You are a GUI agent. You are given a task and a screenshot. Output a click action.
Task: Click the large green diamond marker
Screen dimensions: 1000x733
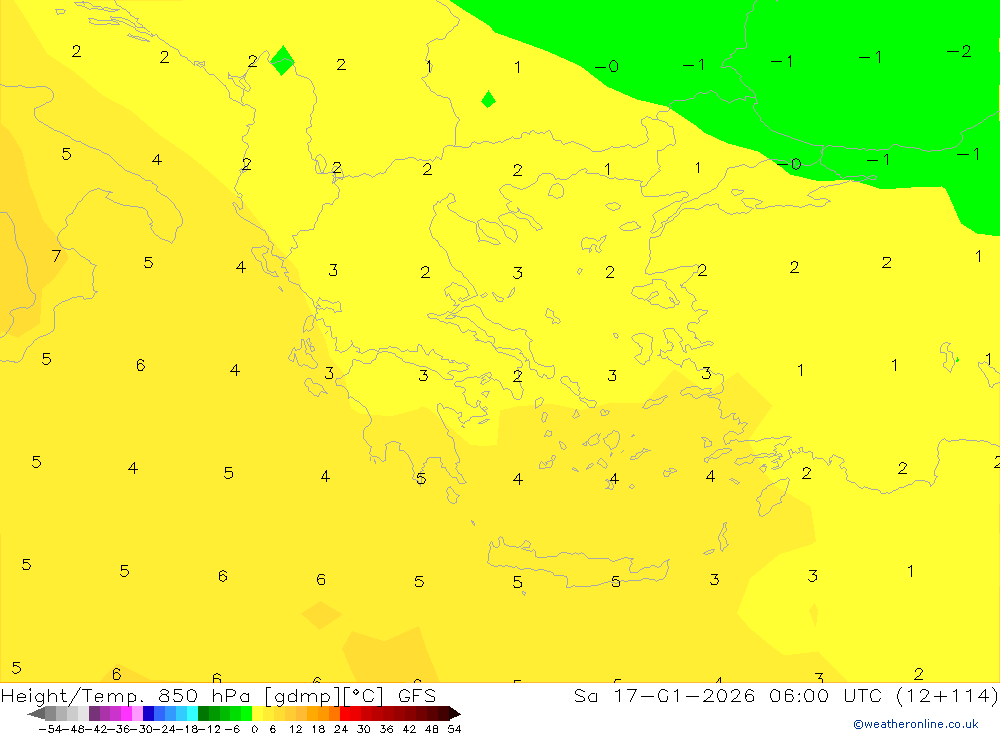click(283, 61)
